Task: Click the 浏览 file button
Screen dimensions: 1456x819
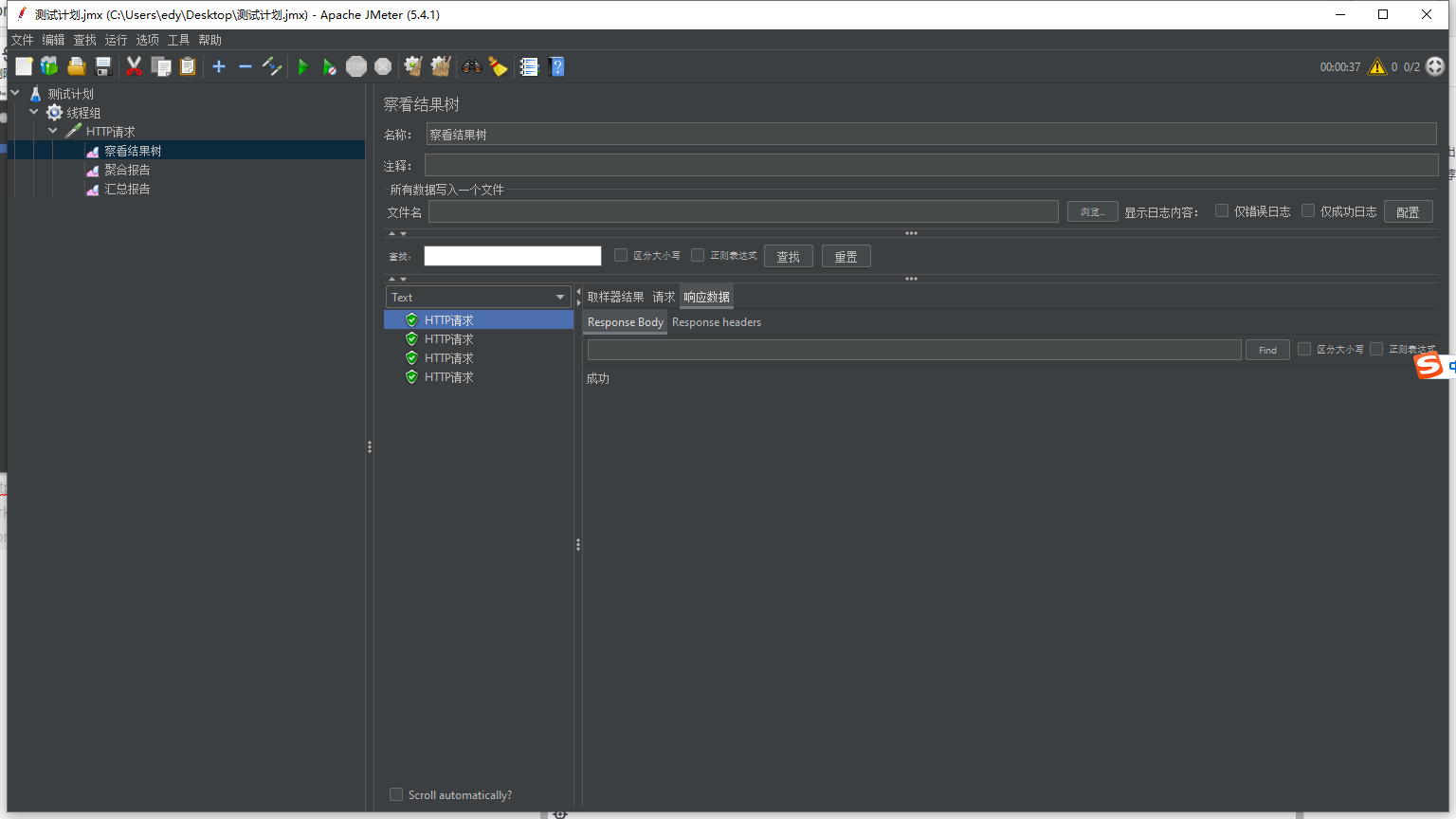Action: pos(1092,211)
